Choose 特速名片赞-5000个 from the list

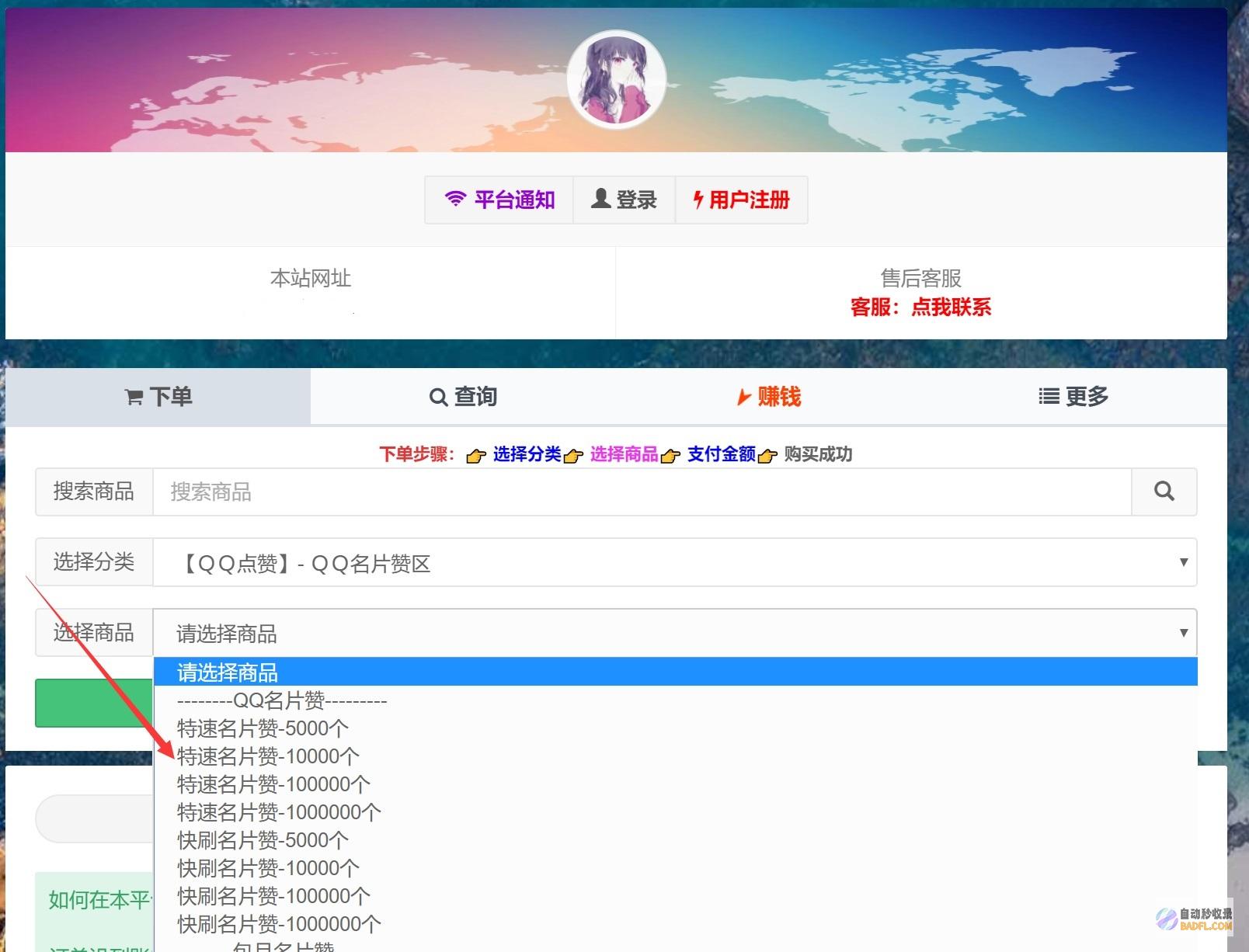[x=675, y=728]
